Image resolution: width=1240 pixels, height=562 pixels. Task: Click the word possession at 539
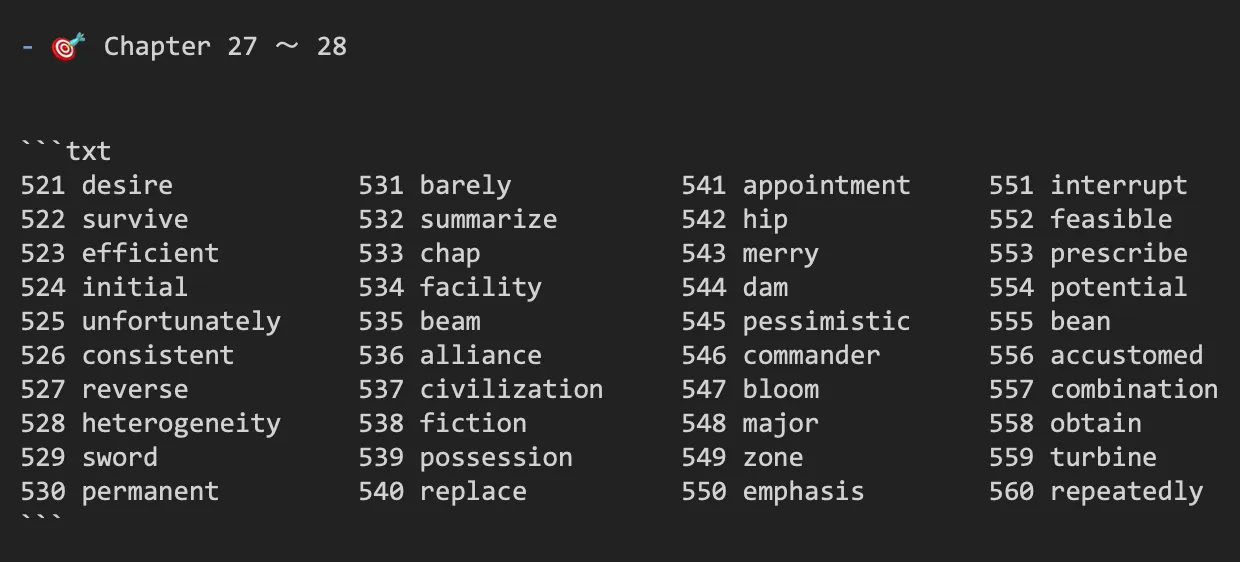coord(496,457)
